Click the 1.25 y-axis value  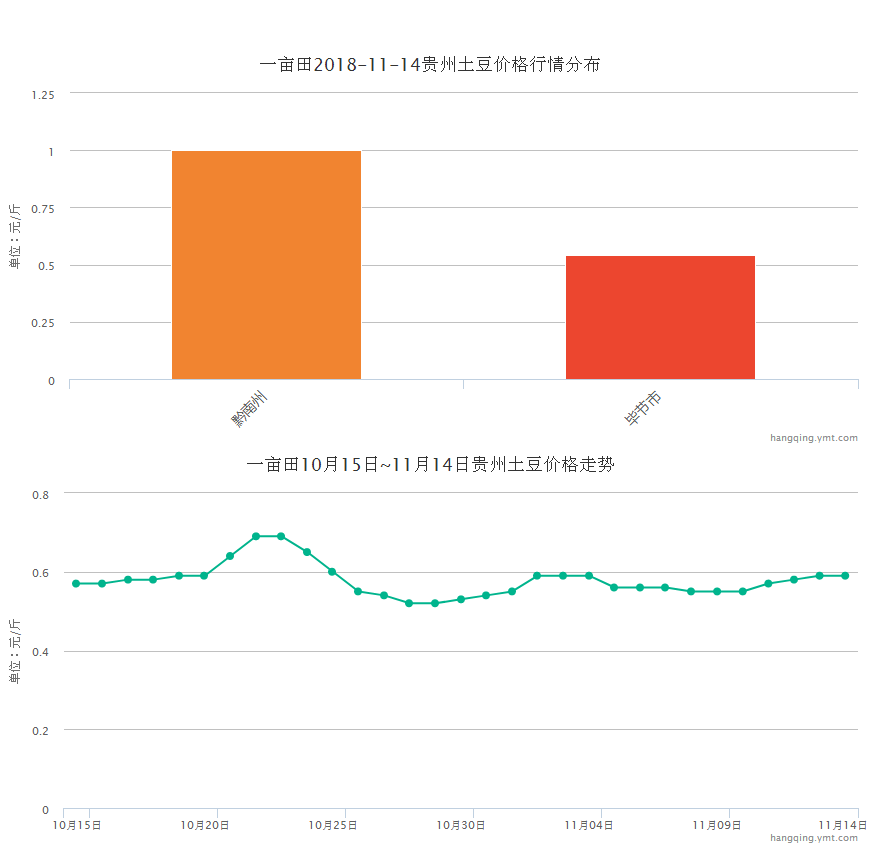[43, 95]
